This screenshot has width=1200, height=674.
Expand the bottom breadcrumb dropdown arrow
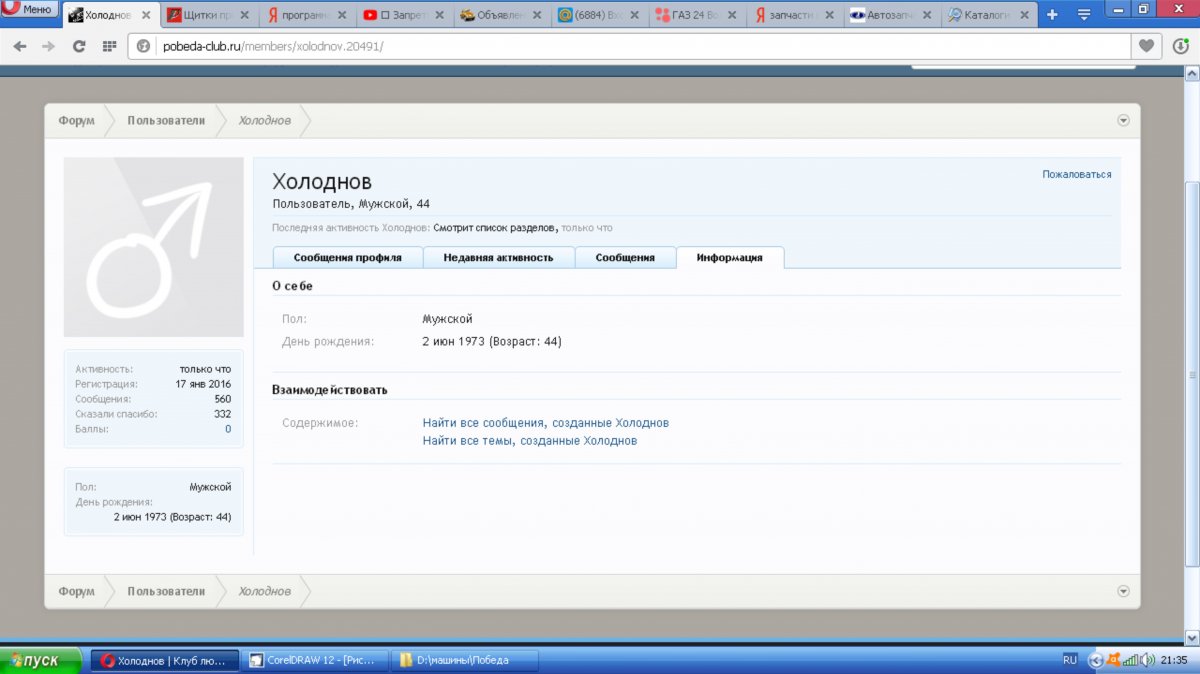pos(1123,591)
